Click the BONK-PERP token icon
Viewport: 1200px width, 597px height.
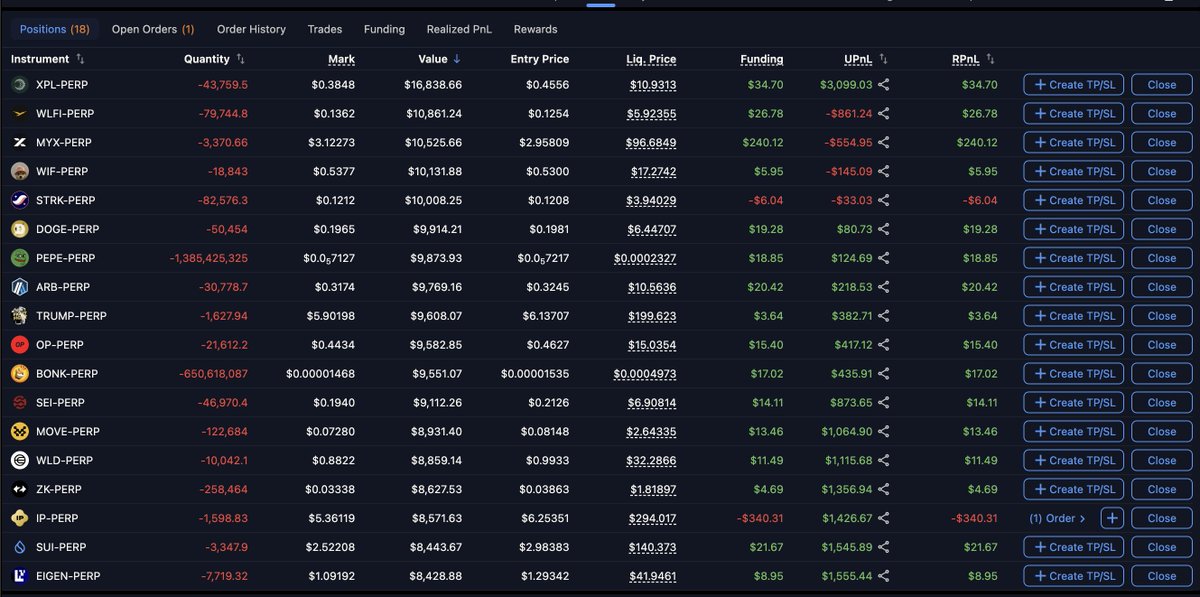21,373
